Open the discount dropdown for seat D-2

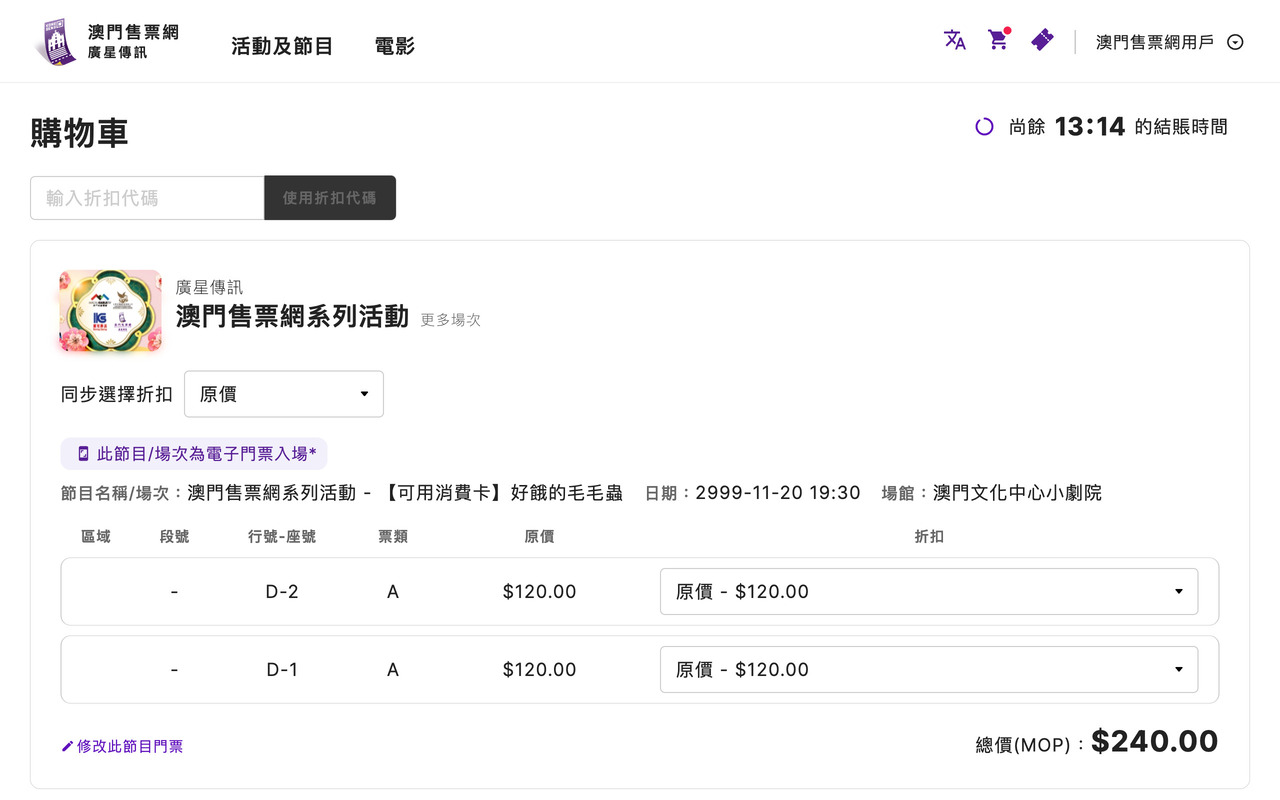929,592
